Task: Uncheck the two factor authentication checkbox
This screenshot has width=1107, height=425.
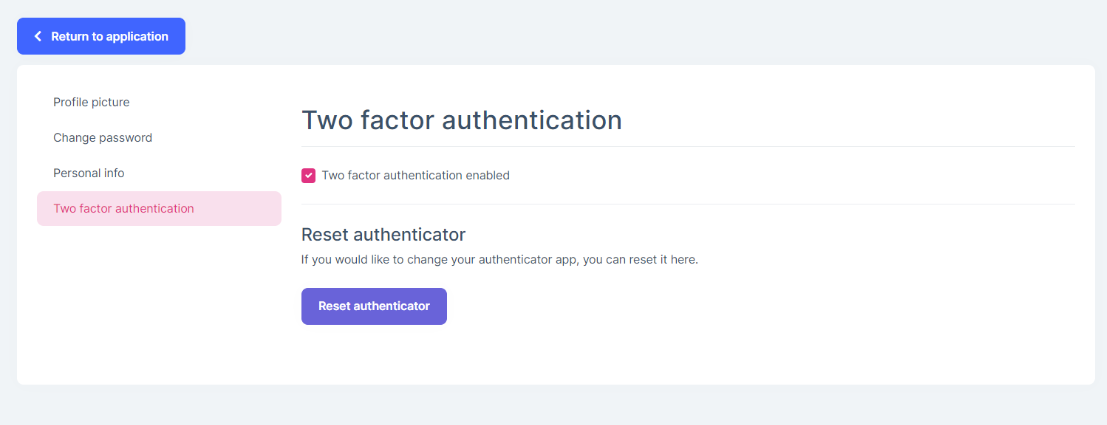Action: pyautogui.click(x=309, y=175)
